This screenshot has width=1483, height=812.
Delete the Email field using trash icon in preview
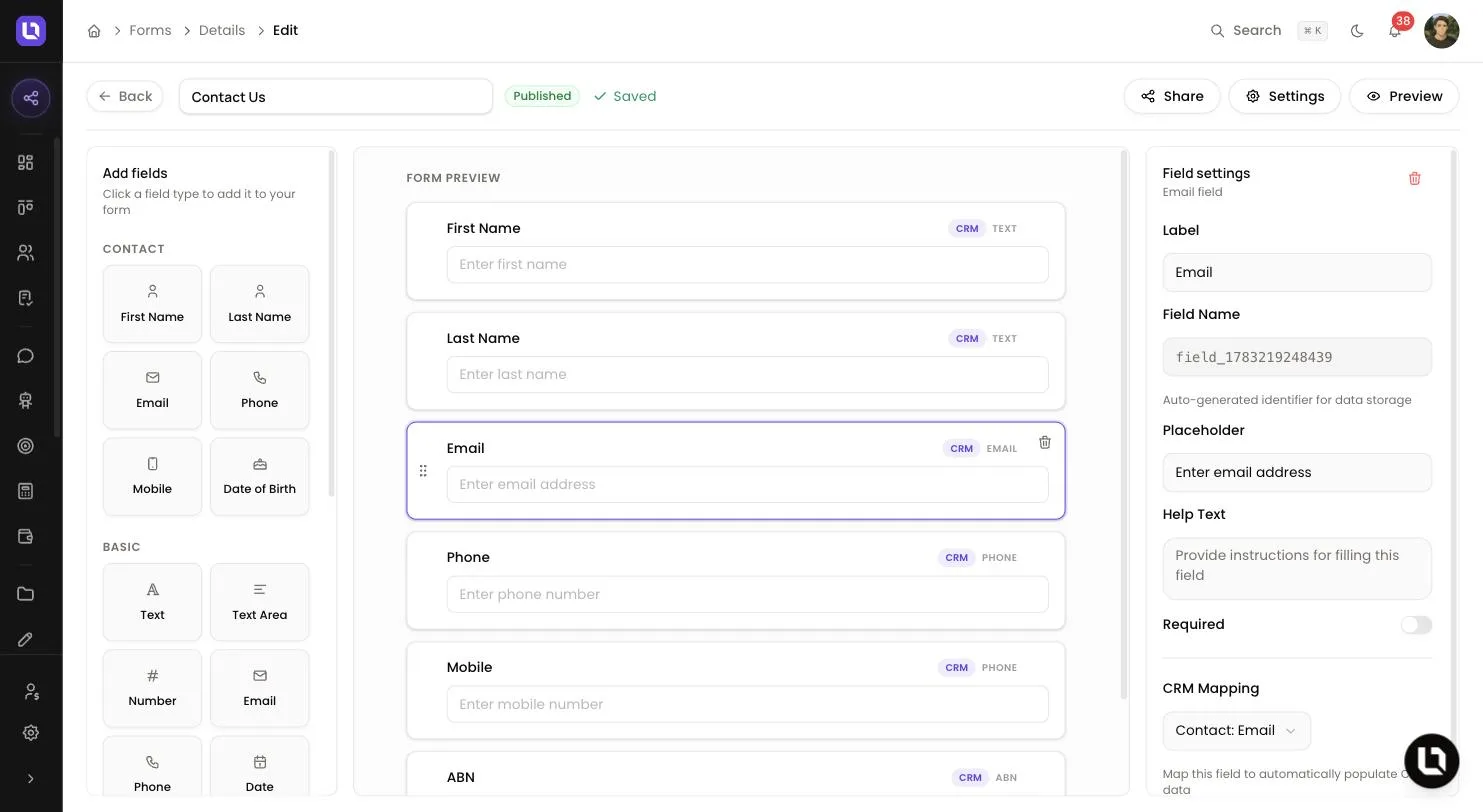coord(1044,443)
